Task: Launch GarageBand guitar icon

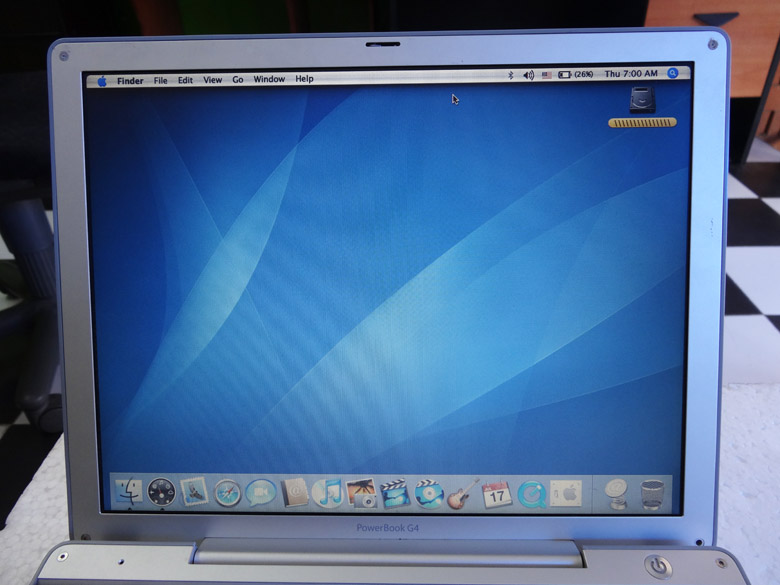Action: pyautogui.click(x=463, y=494)
